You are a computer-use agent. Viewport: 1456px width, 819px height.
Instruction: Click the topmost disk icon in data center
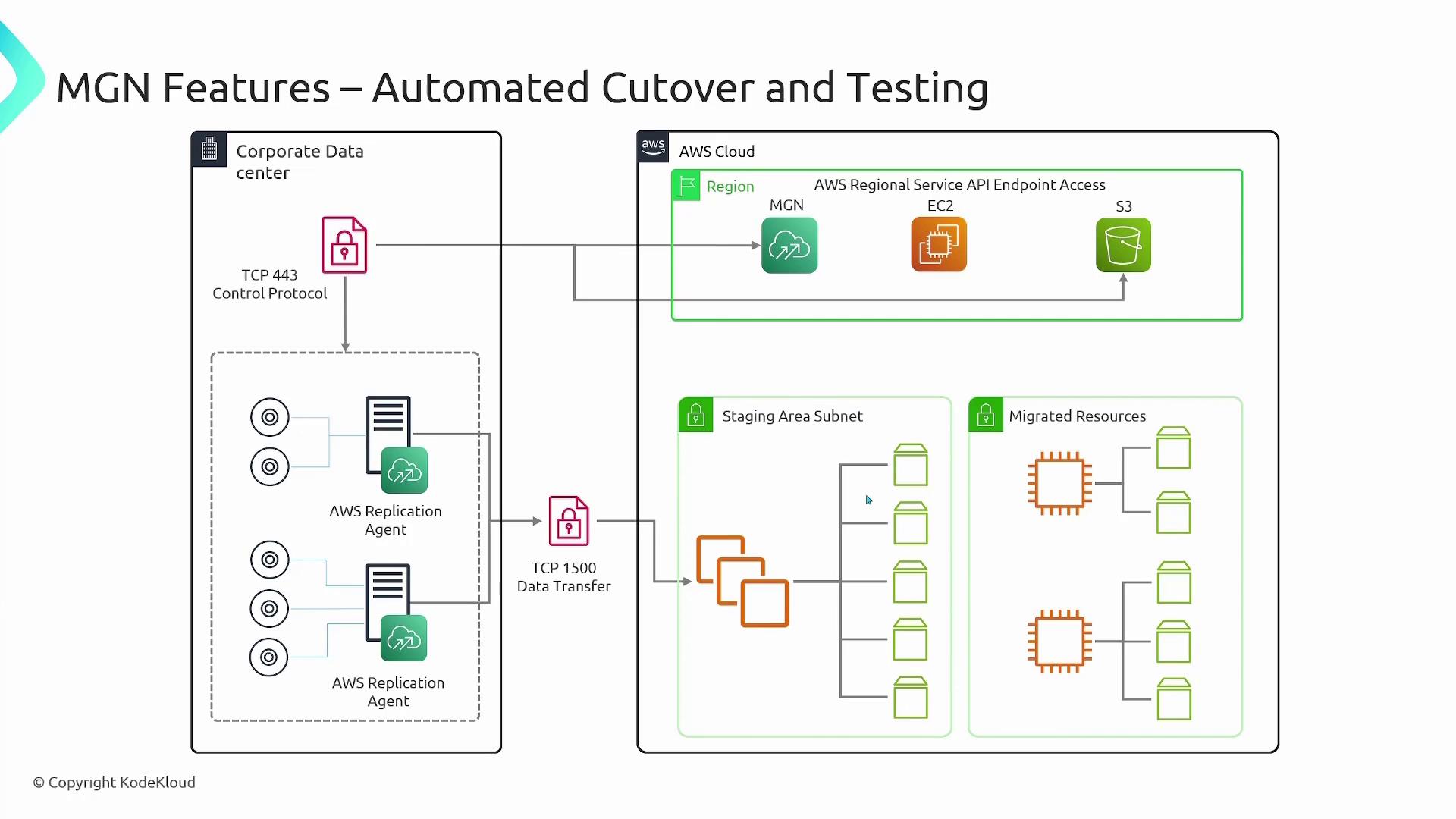tap(270, 417)
